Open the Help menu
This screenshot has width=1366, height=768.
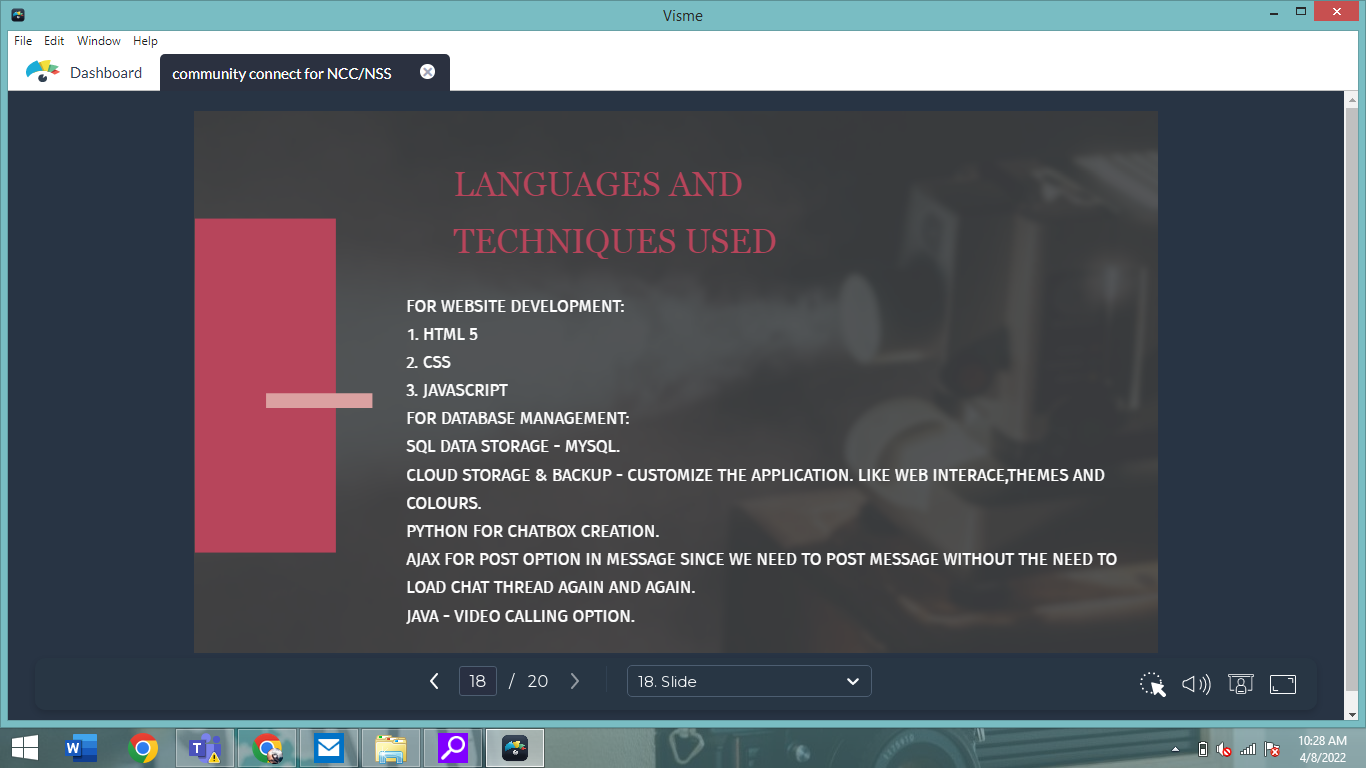pyautogui.click(x=146, y=41)
